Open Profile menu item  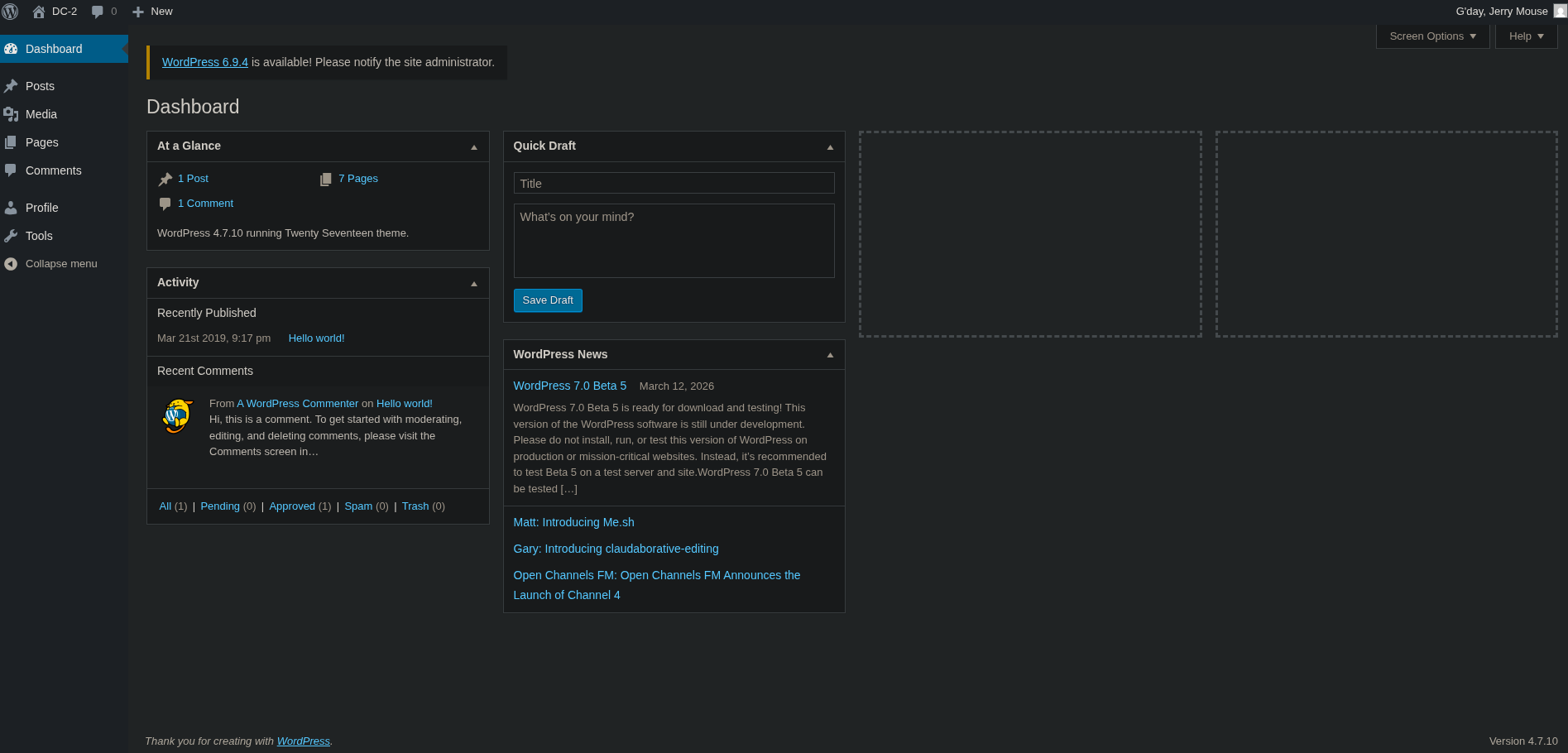pos(64,208)
